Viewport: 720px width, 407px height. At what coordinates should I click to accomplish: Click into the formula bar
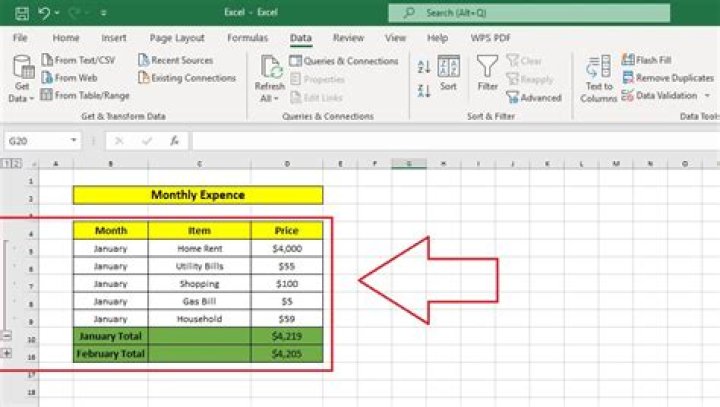[456, 141]
